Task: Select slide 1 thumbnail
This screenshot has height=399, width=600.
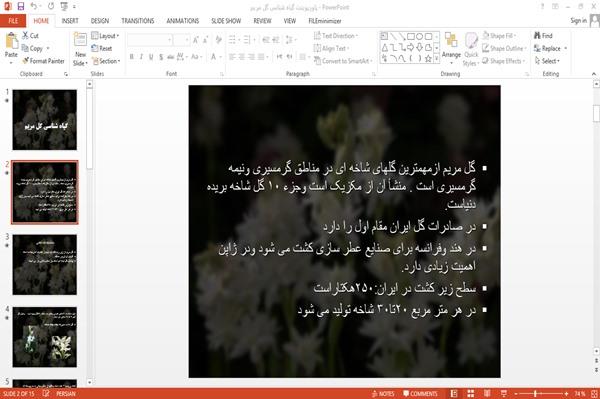Action: (45, 120)
